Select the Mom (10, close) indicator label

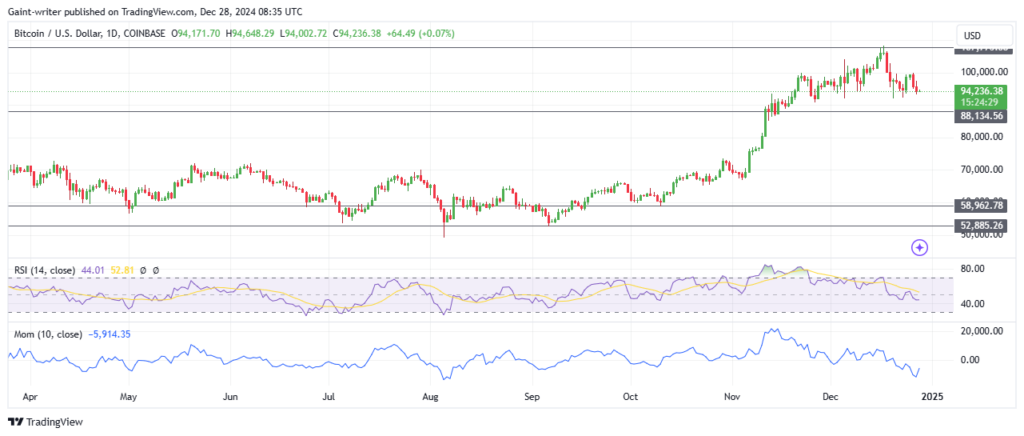(48, 334)
